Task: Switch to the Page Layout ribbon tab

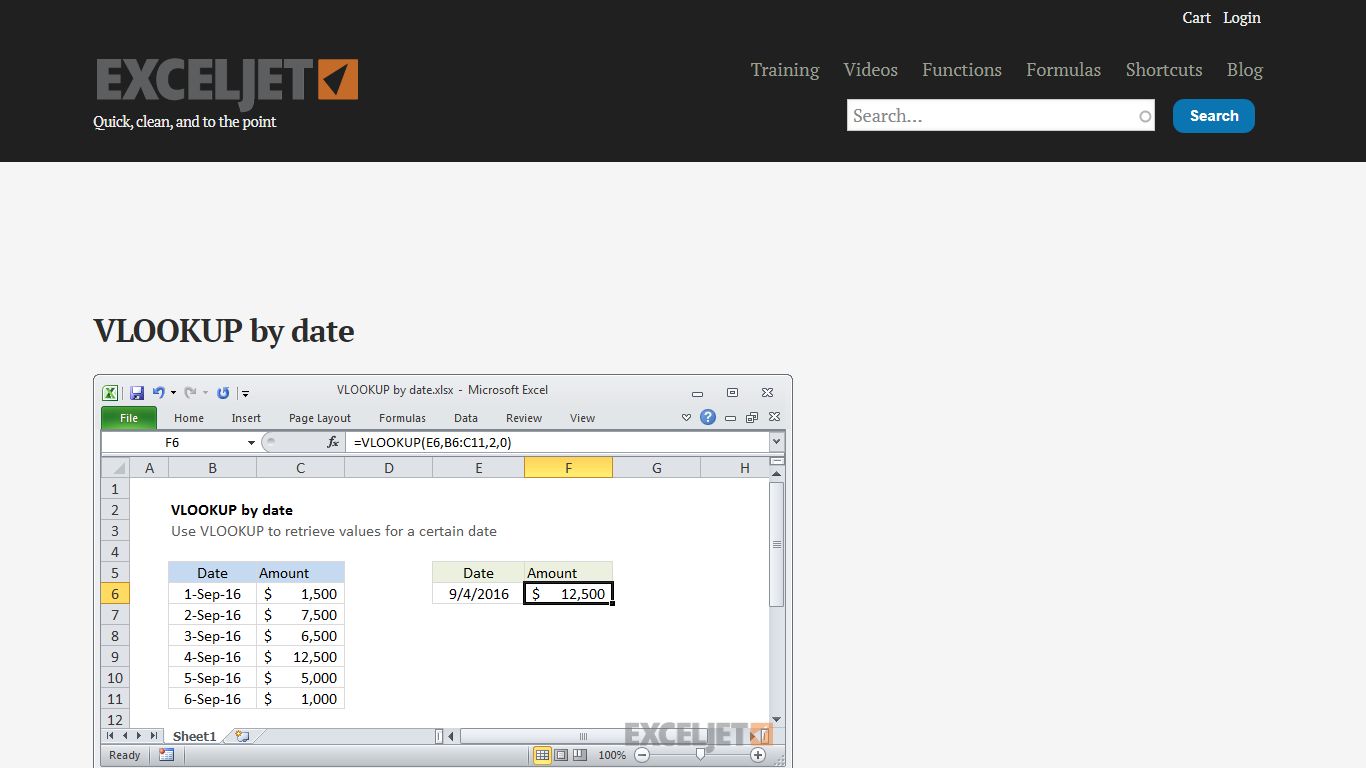Action: [x=320, y=418]
